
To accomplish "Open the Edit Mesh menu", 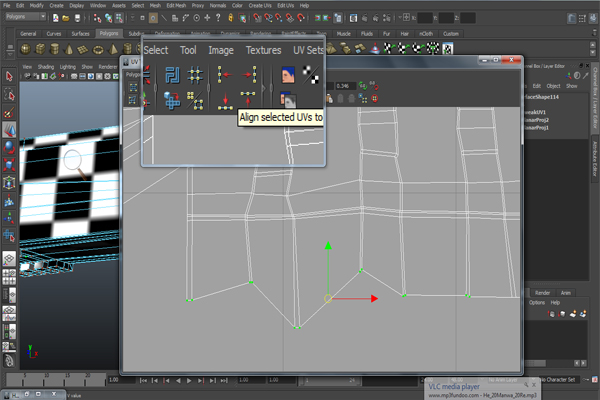I will (x=176, y=5).
